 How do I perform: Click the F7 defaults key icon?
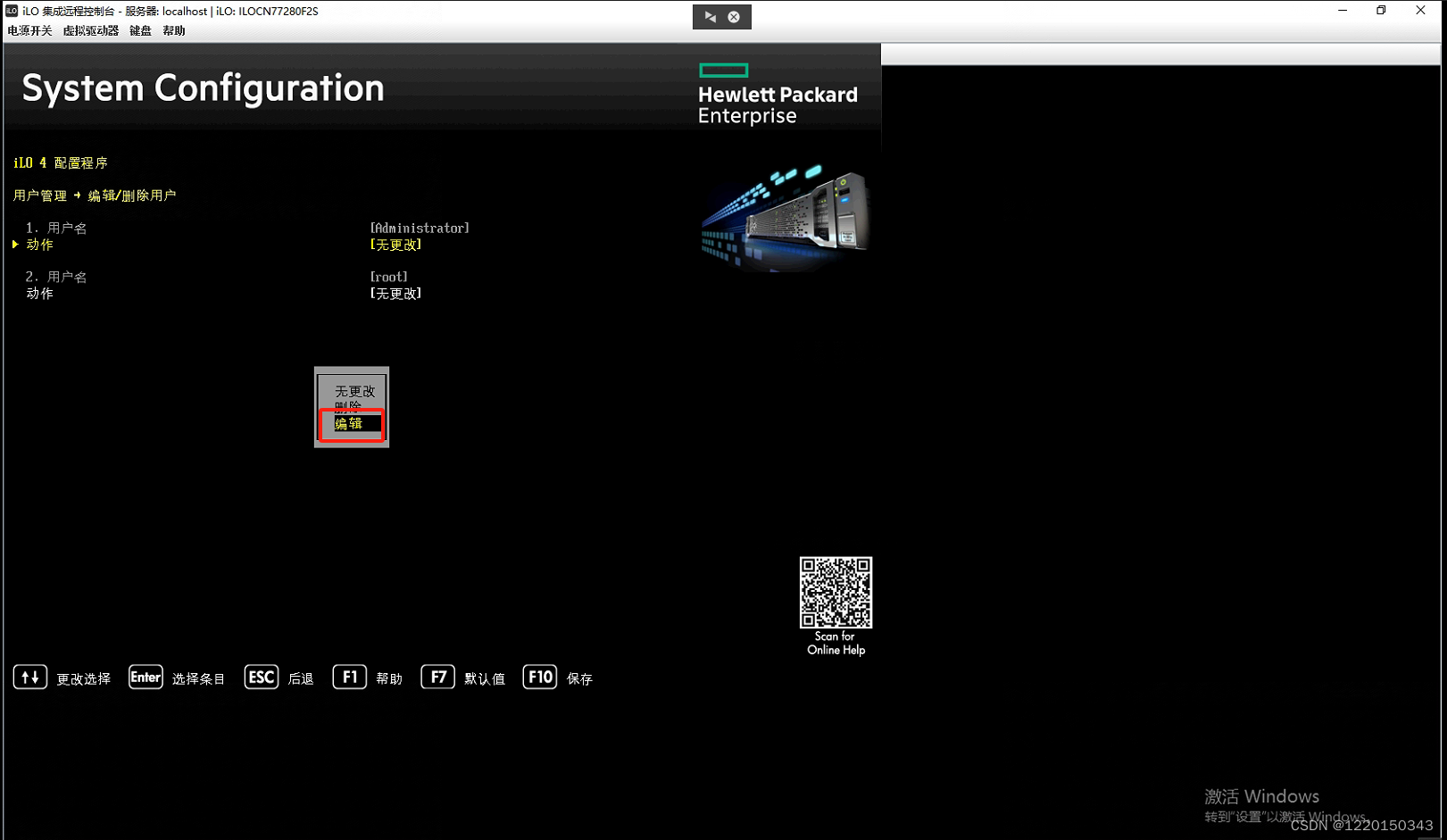(x=438, y=678)
